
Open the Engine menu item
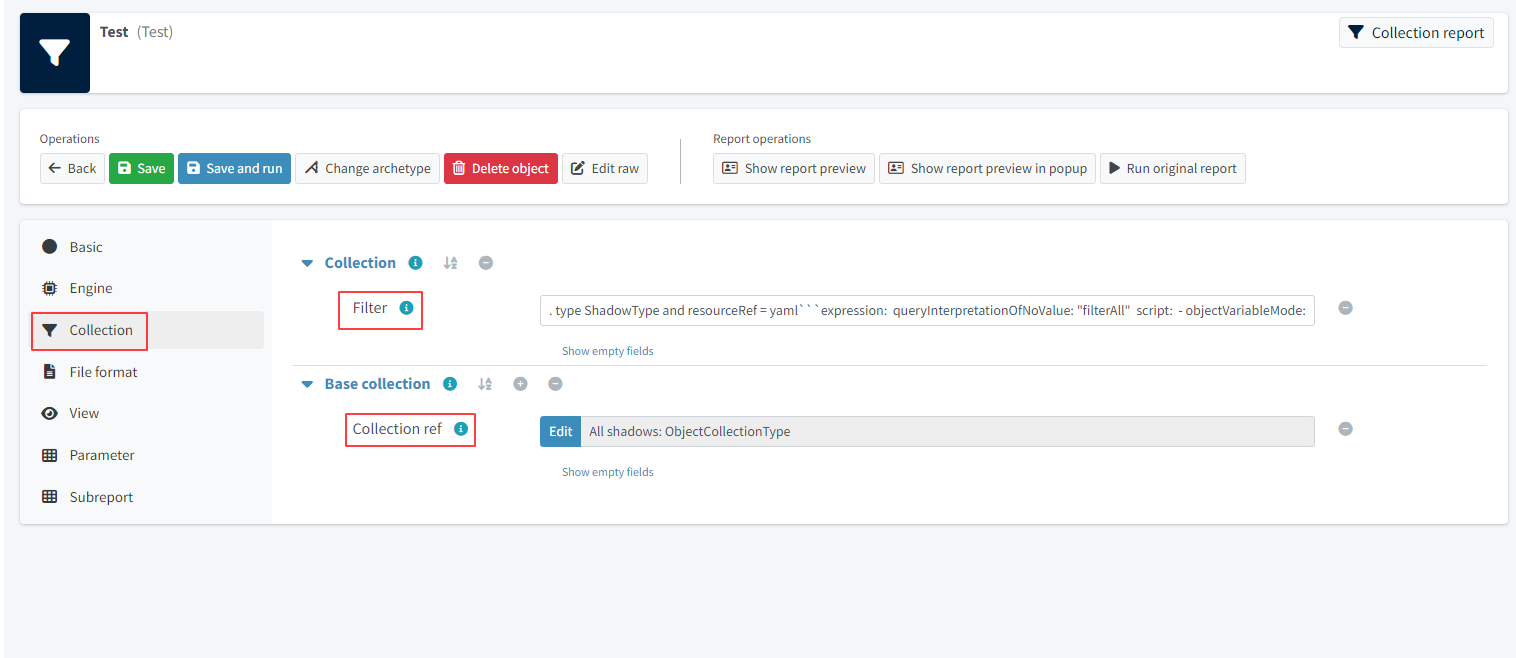(x=90, y=288)
